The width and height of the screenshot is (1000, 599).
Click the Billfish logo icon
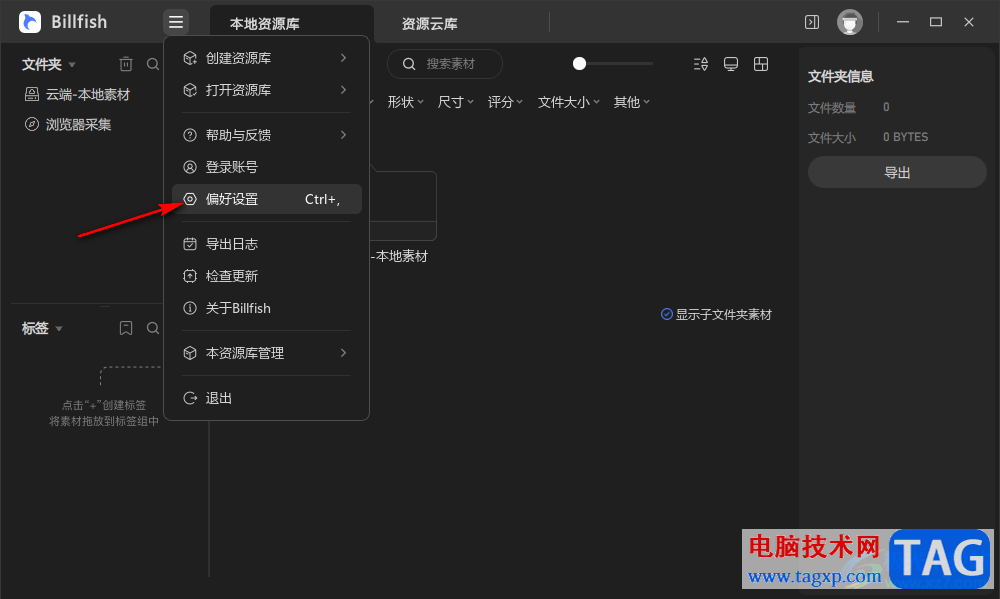click(30, 22)
